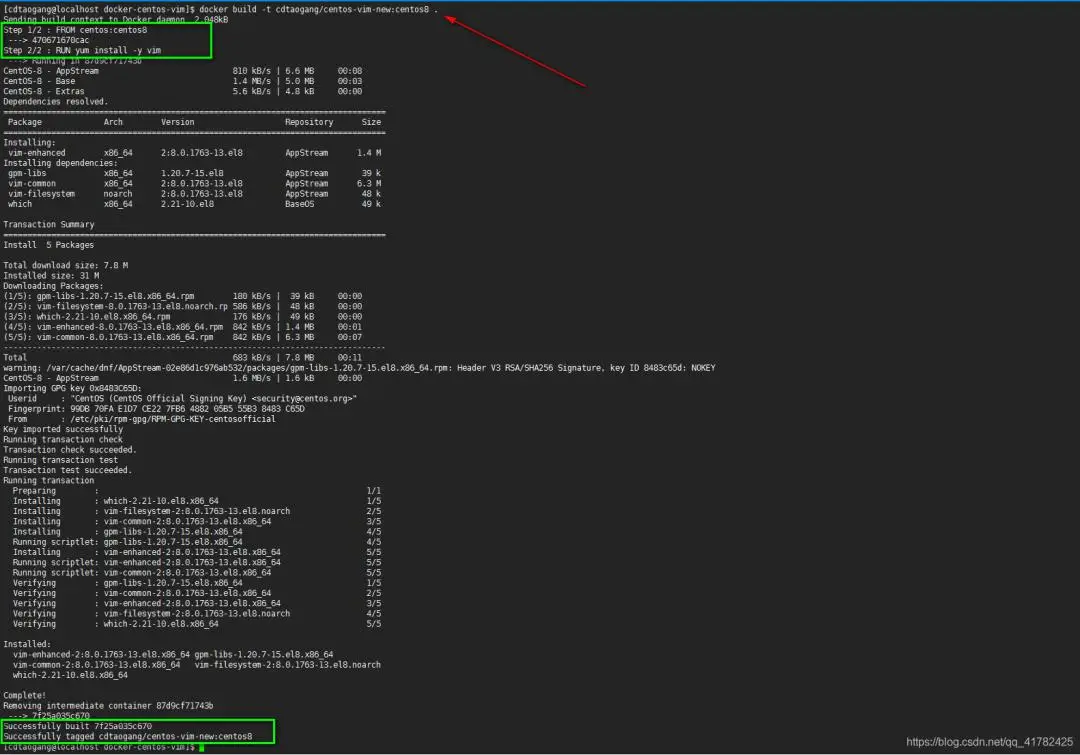Image resolution: width=1080 pixels, height=755 pixels.
Task: Click the 'Package' column header
Action: pos(25,123)
